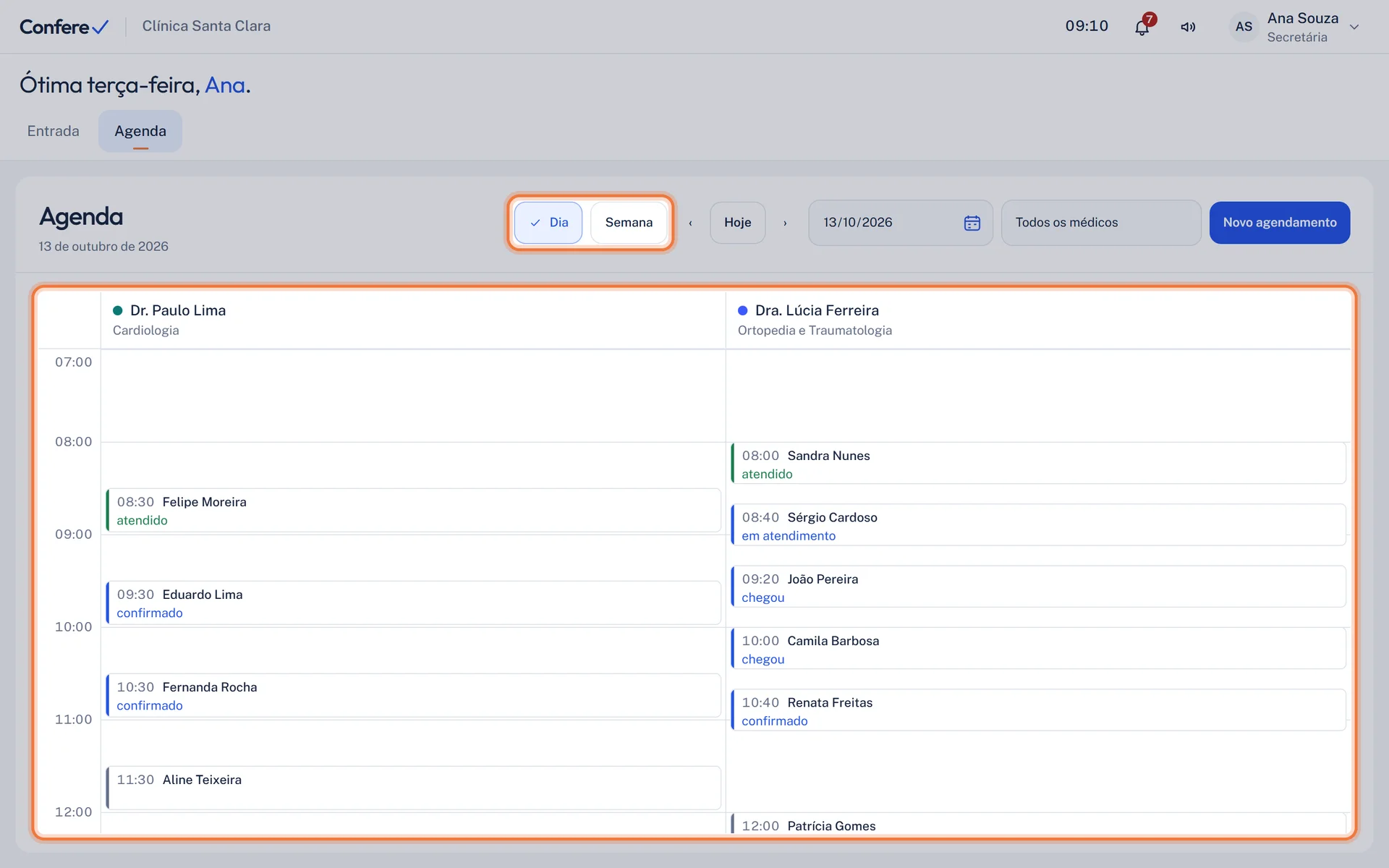Open Felipe Moreira 08:30 appointment
Viewport: 1389px width, 868px height.
point(413,511)
